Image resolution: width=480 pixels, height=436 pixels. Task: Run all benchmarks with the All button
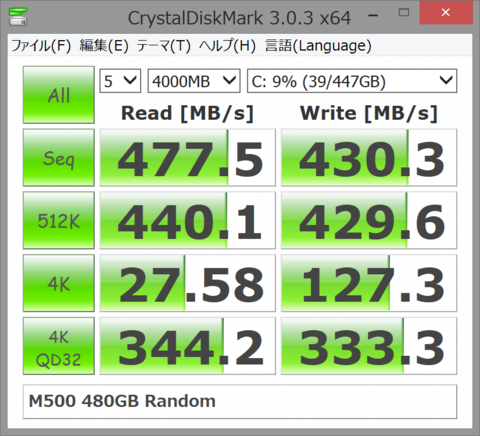click(59, 95)
